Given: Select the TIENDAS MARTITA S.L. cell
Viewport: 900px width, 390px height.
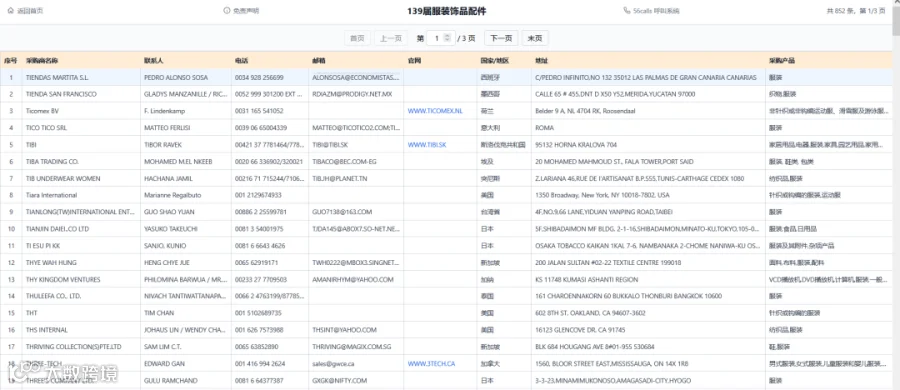Looking at the screenshot, I should (81, 77).
